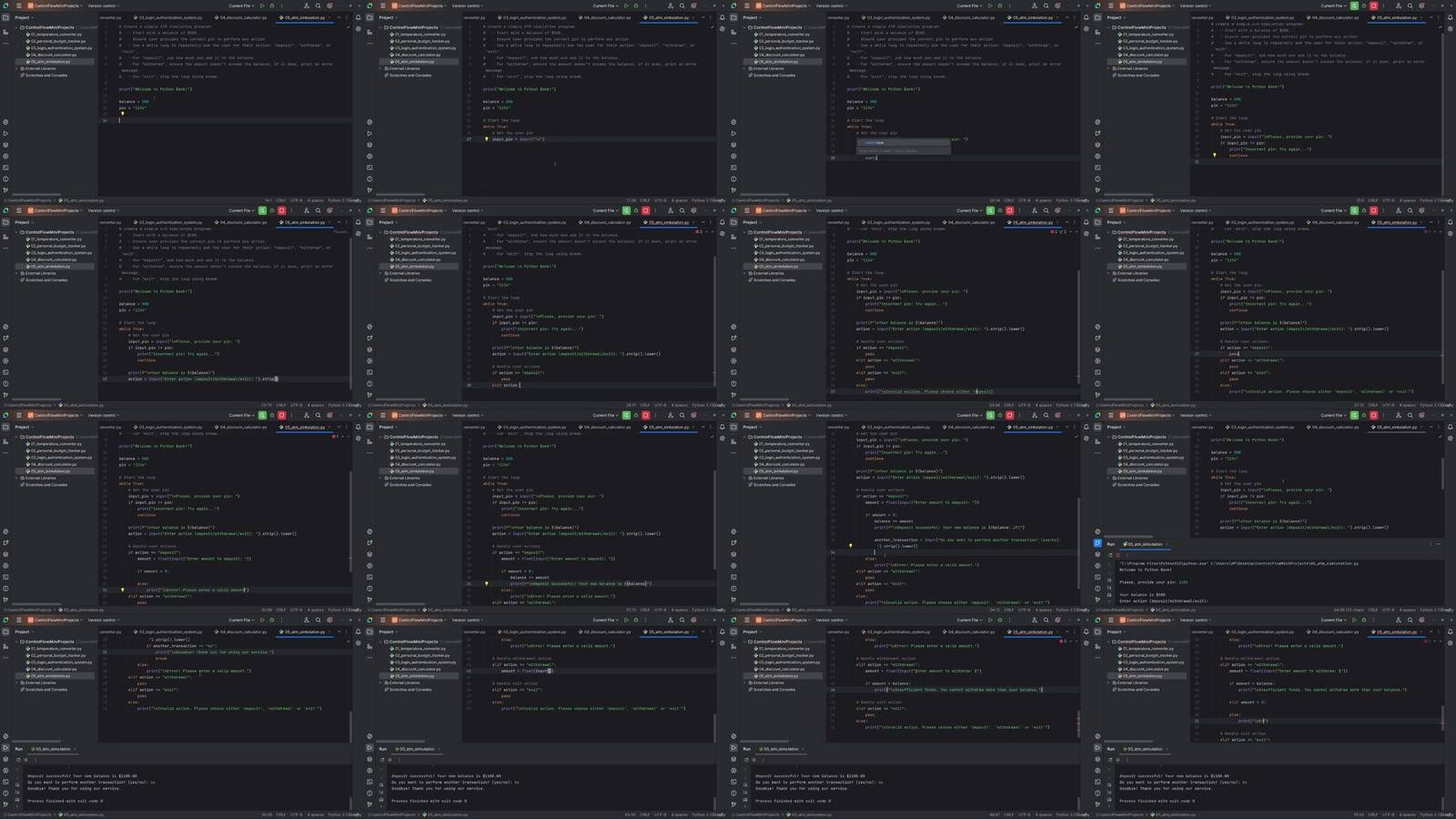The height and width of the screenshot is (819, 1456).
Task: Toggle Project tool window folder icon, 14:1 caret screenshot
Action: point(5,17)
